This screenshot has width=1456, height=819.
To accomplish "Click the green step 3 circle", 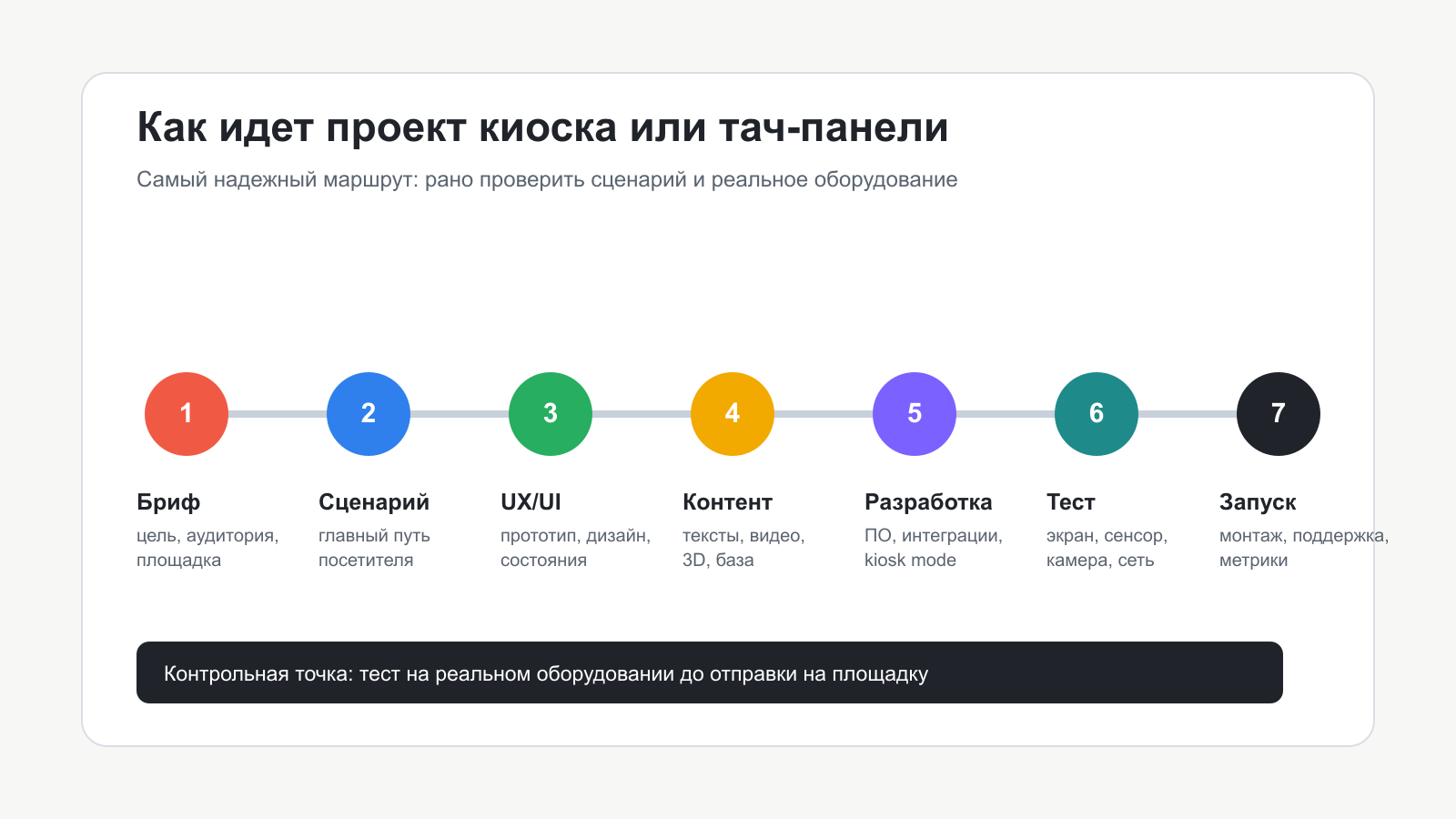I will click(x=551, y=414).
